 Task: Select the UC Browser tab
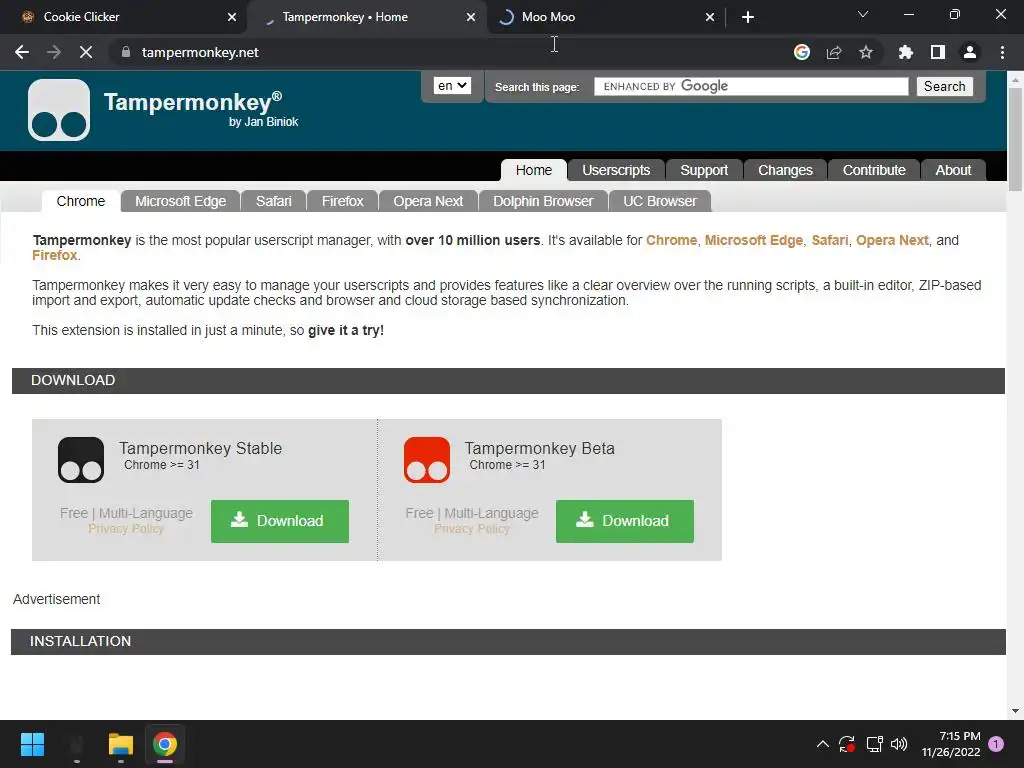tap(660, 201)
